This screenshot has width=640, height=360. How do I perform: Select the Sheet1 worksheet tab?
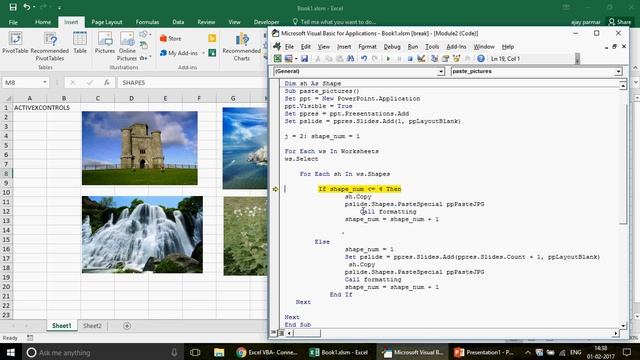62,326
